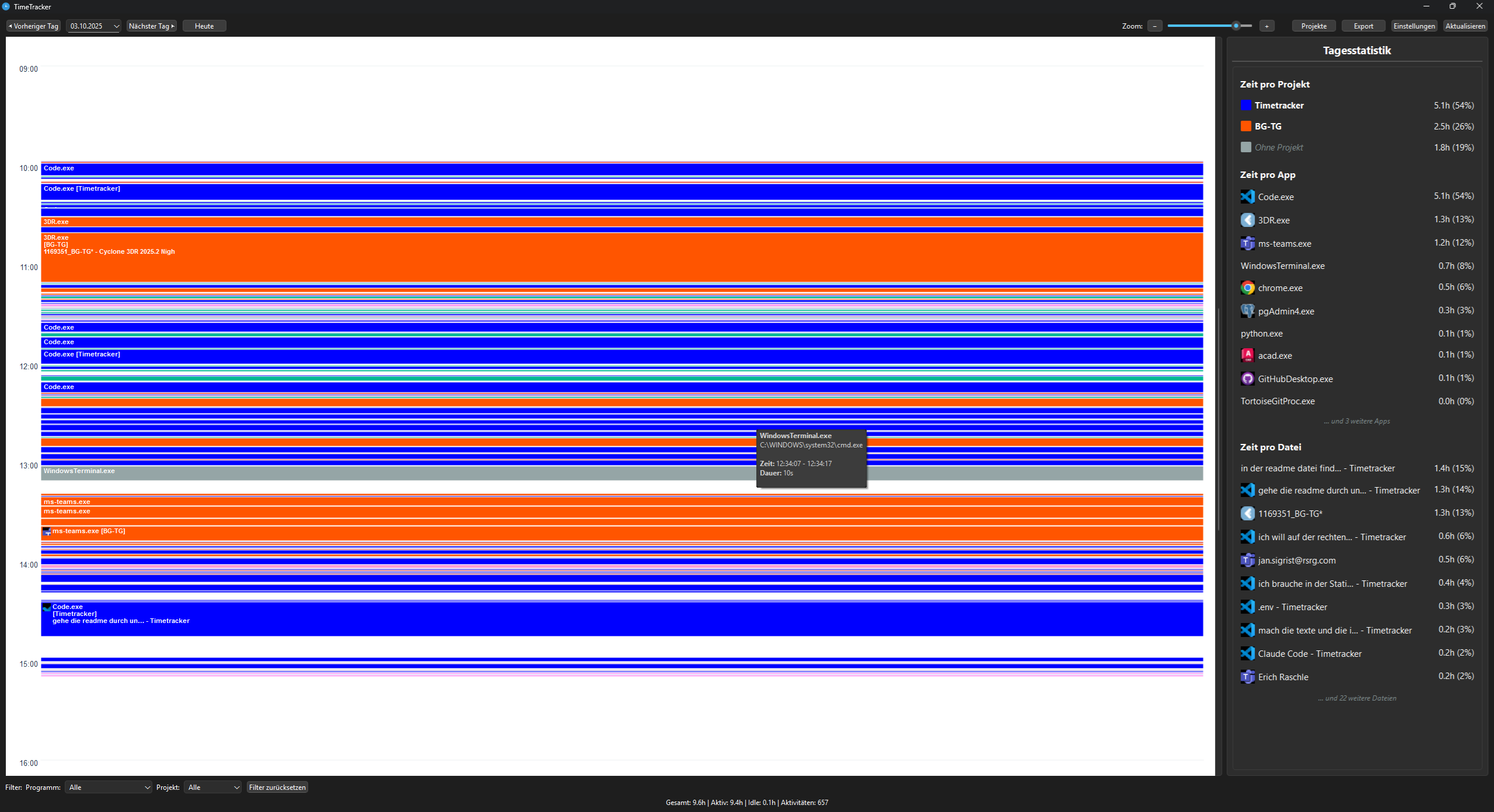Click the Code.exe VS Code icon in Zeit pro App
Image resolution: width=1494 pixels, height=812 pixels.
pos(1247,197)
